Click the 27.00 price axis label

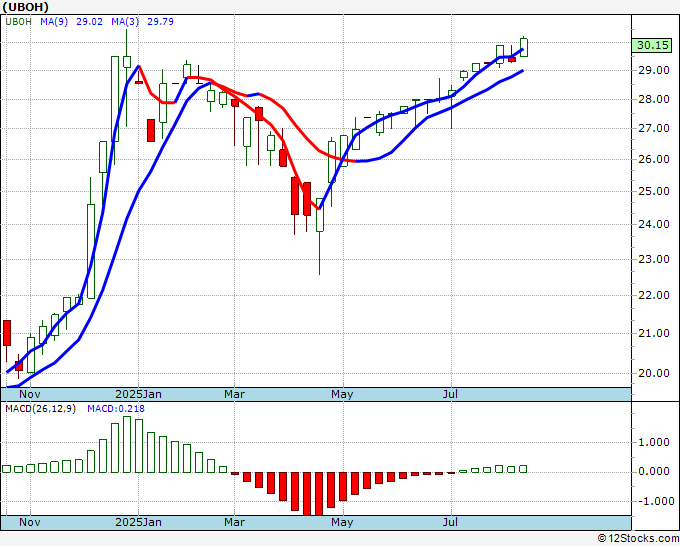coord(654,128)
